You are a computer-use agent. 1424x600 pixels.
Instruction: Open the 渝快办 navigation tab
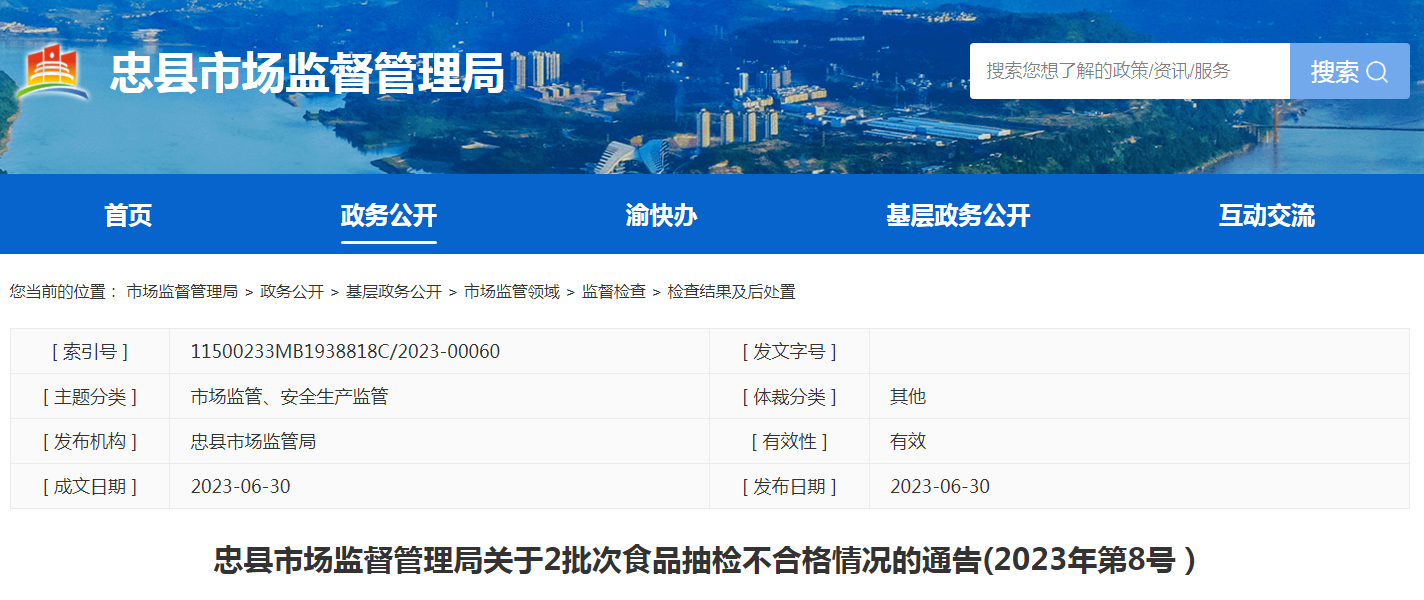(661, 215)
